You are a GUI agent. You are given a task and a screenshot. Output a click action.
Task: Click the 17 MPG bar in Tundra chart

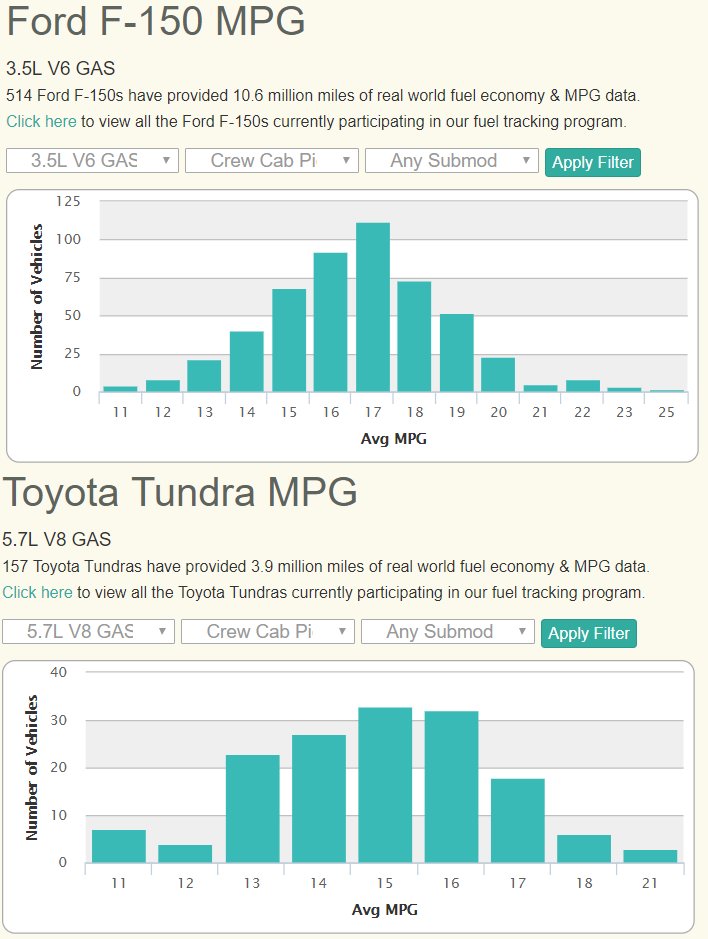pos(518,820)
